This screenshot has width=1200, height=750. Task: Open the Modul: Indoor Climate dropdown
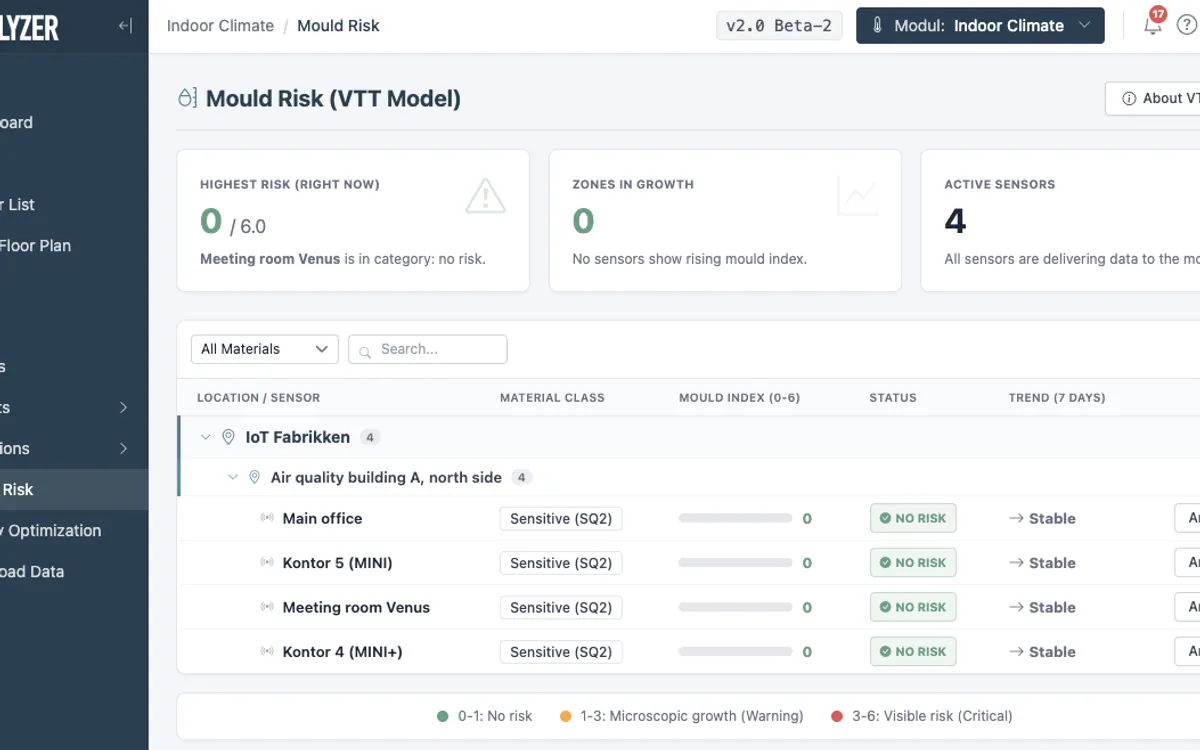pos(980,26)
